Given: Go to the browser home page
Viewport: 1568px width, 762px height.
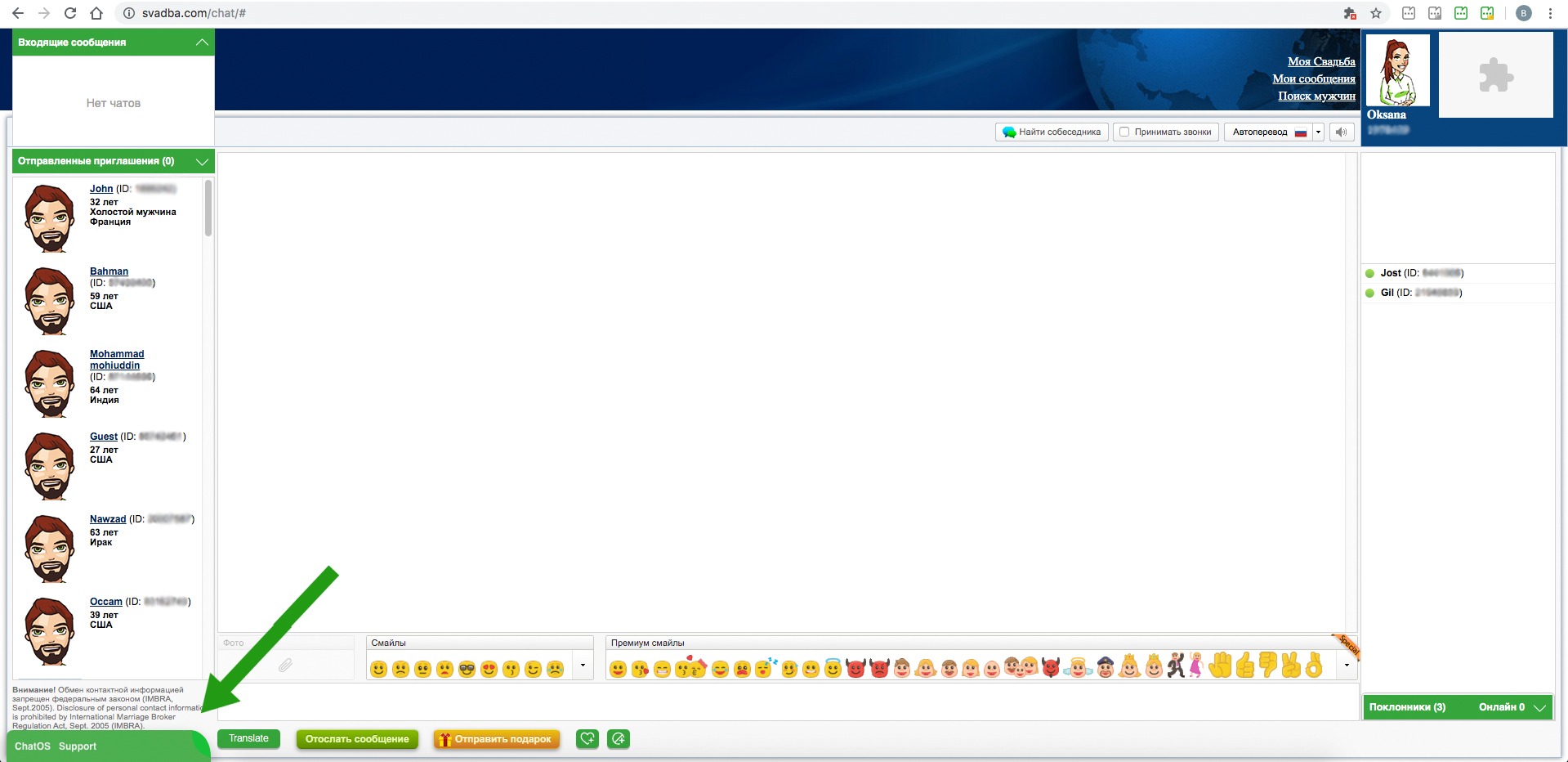Looking at the screenshot, I should [96, 13].
